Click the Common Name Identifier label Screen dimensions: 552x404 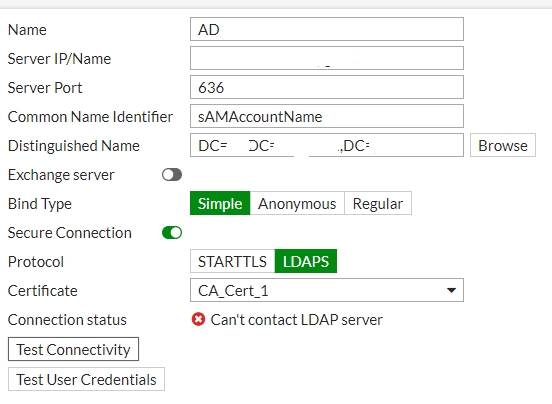pos(90,117)
